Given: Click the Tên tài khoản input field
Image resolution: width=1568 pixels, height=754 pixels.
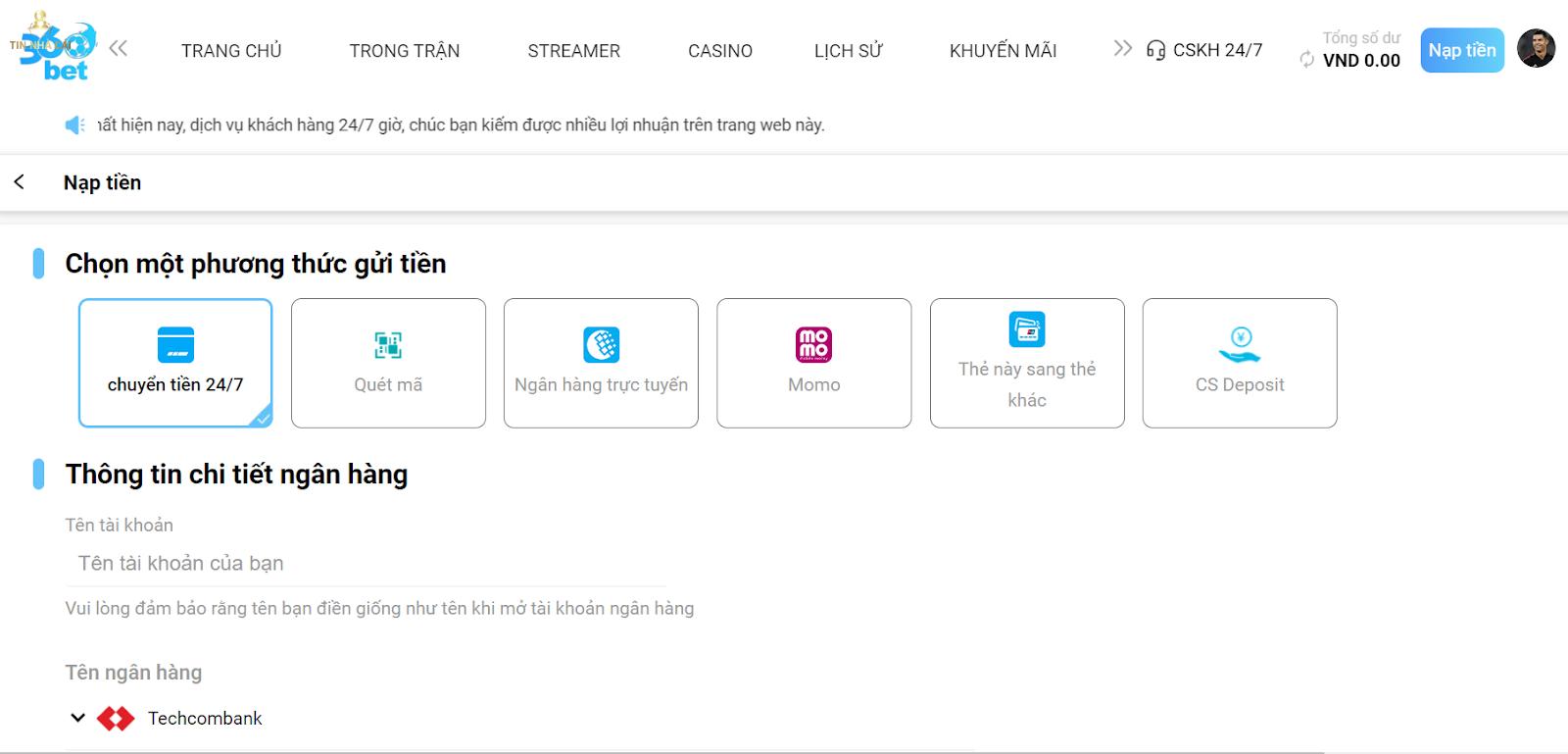Looking at the screenshot, I should tap(365, 564).
